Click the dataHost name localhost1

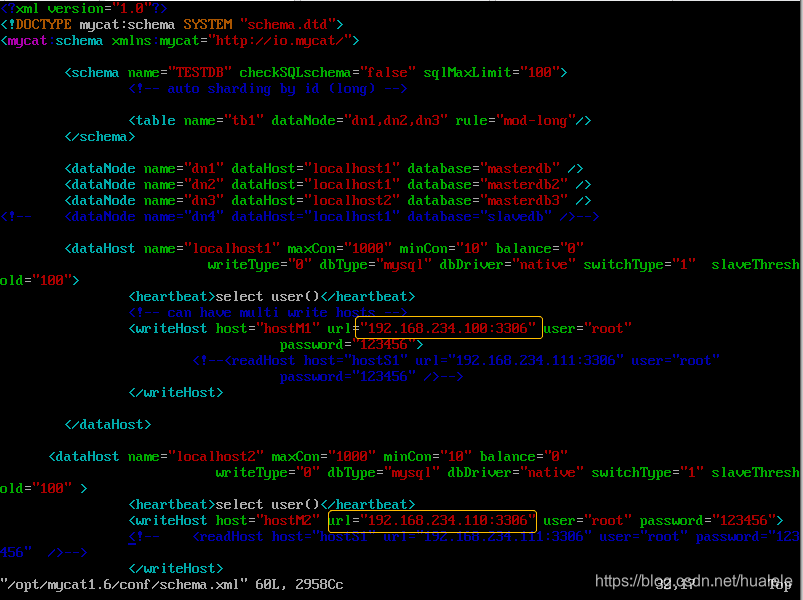point(230,248)
